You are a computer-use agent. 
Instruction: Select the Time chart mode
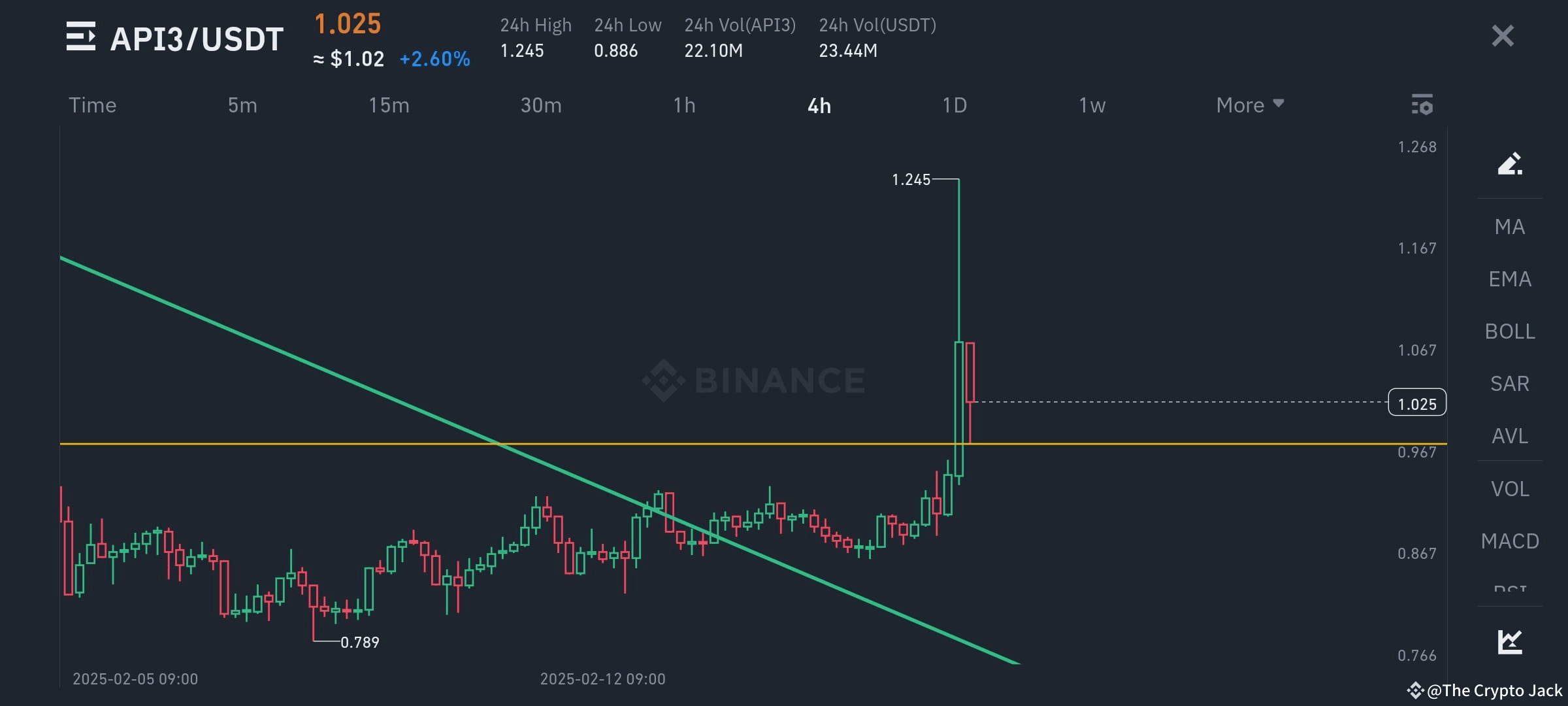pos(92,105)
